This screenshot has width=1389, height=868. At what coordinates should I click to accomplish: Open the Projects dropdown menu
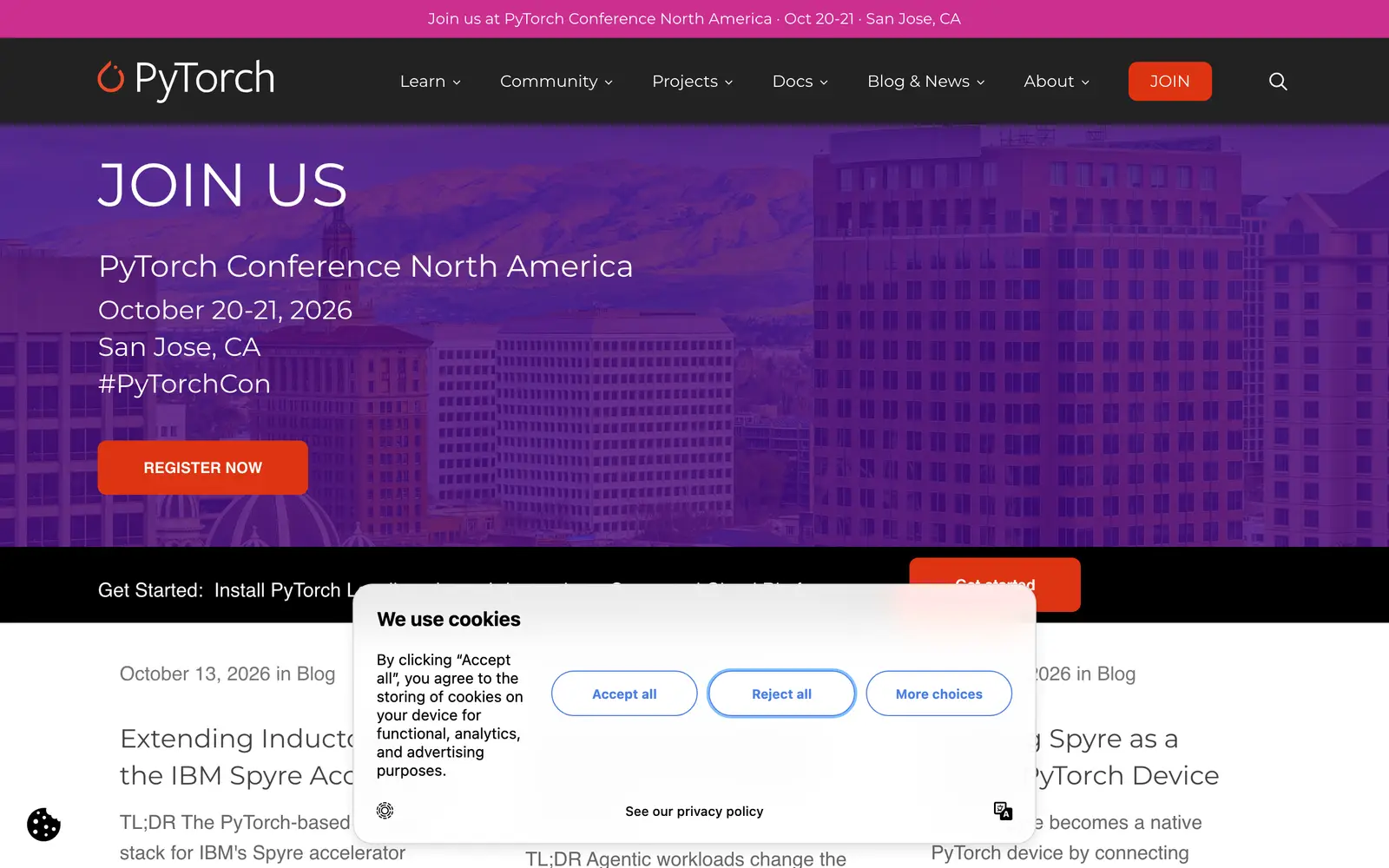click(x=693, y=82)
